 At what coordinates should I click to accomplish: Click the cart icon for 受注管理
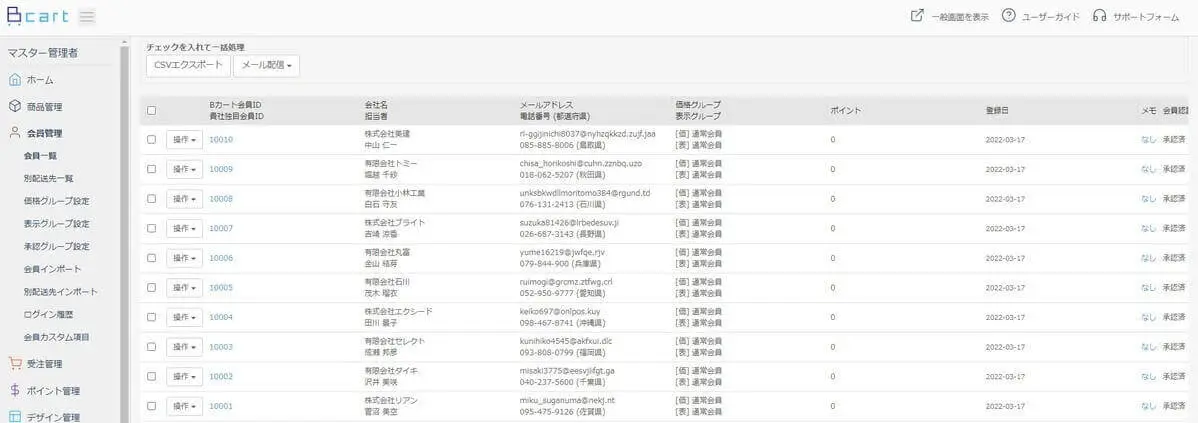click(15, 363)
